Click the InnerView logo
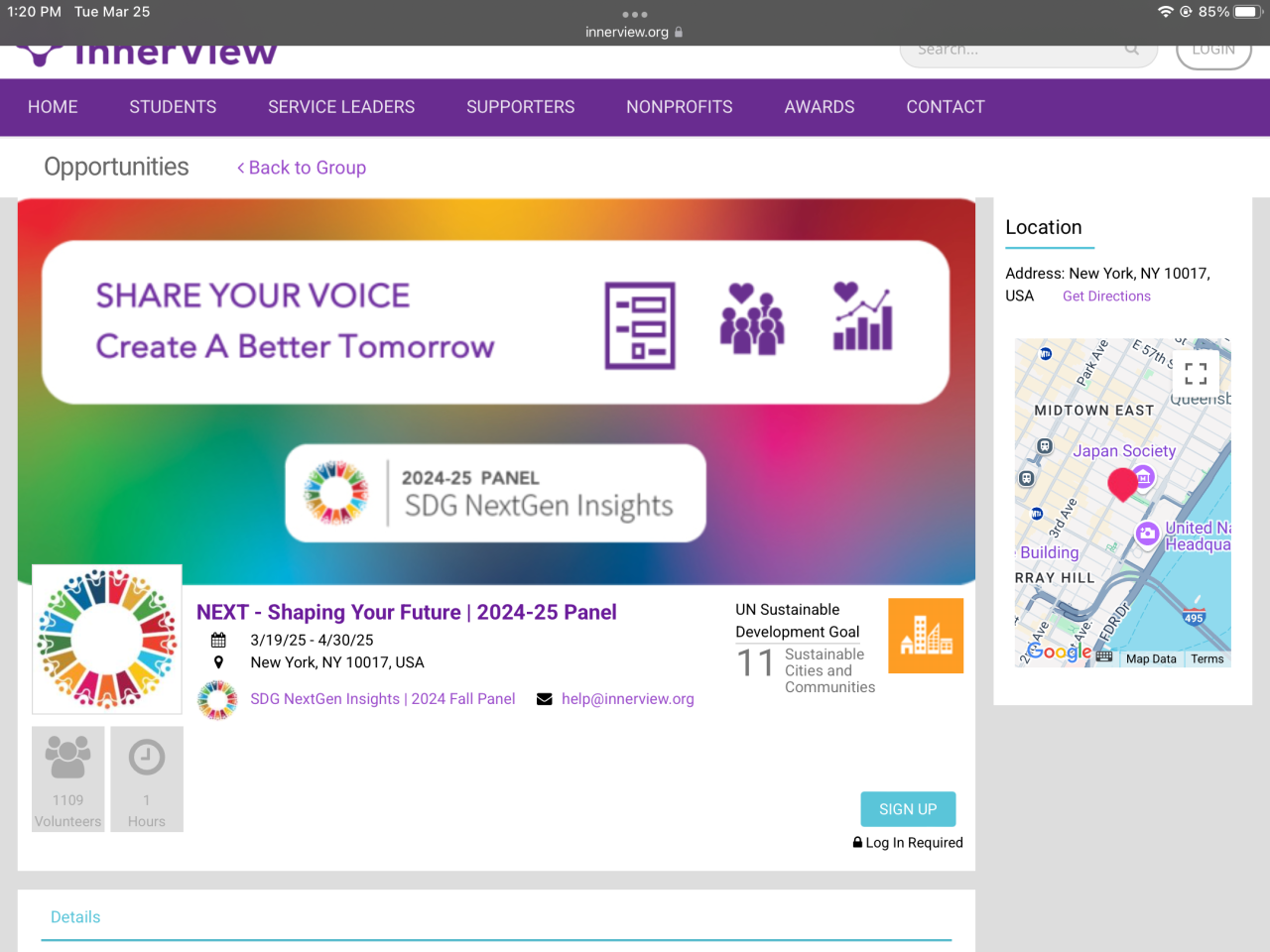 (x=147, y=55)
